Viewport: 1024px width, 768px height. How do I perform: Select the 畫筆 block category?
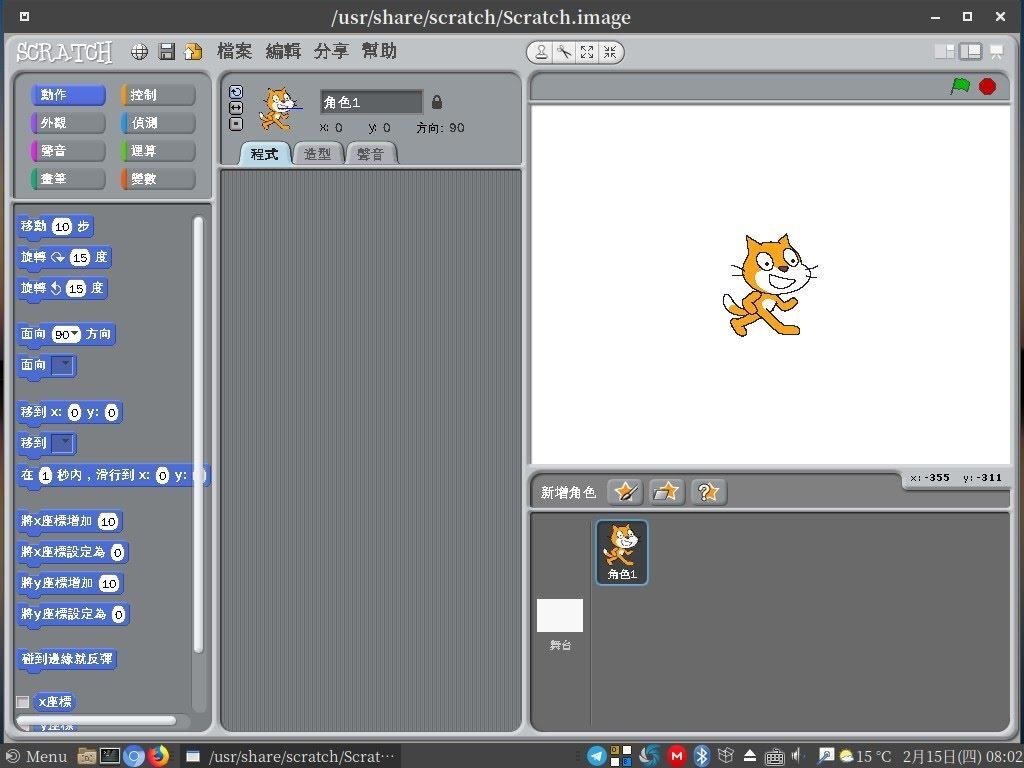(68, 179)
